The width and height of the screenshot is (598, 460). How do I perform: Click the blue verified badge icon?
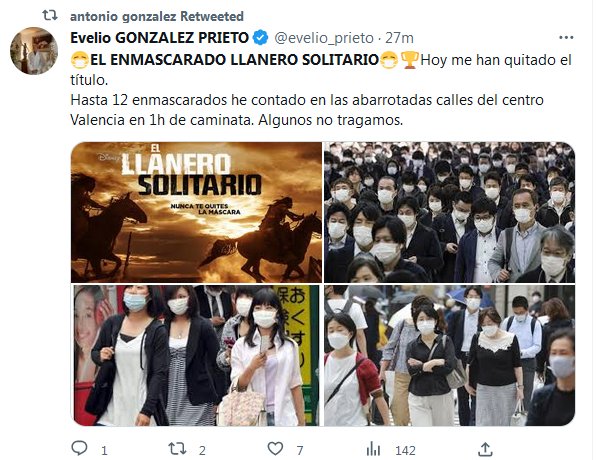click(x=260, y=37)
